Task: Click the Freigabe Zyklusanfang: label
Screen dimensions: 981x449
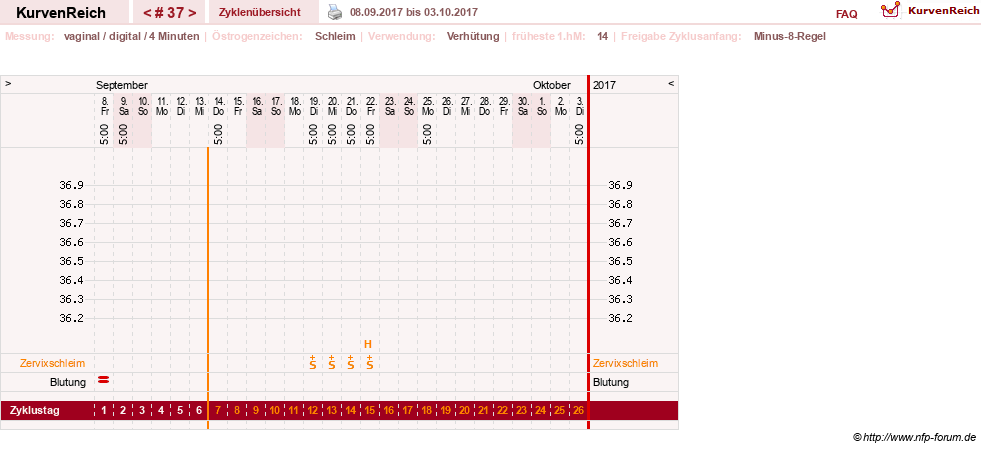Action: click(x=681, y=36)
